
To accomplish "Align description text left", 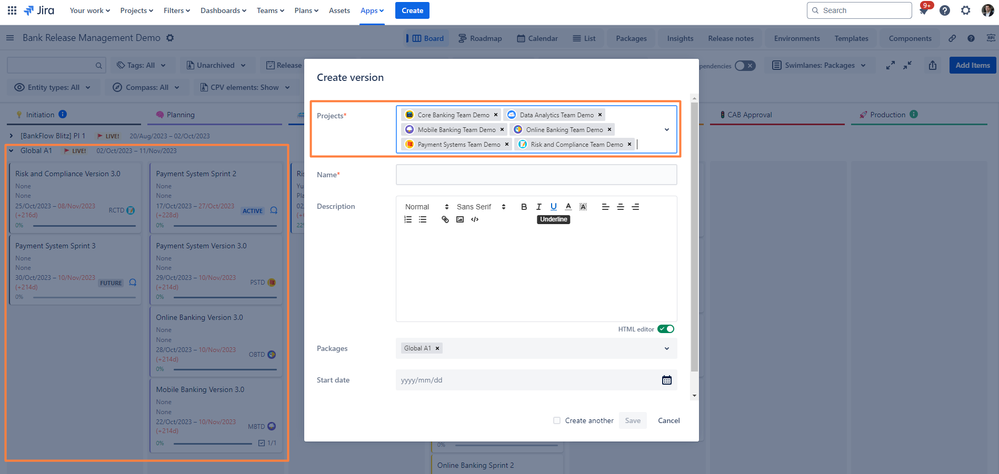I will click(606, 206).
